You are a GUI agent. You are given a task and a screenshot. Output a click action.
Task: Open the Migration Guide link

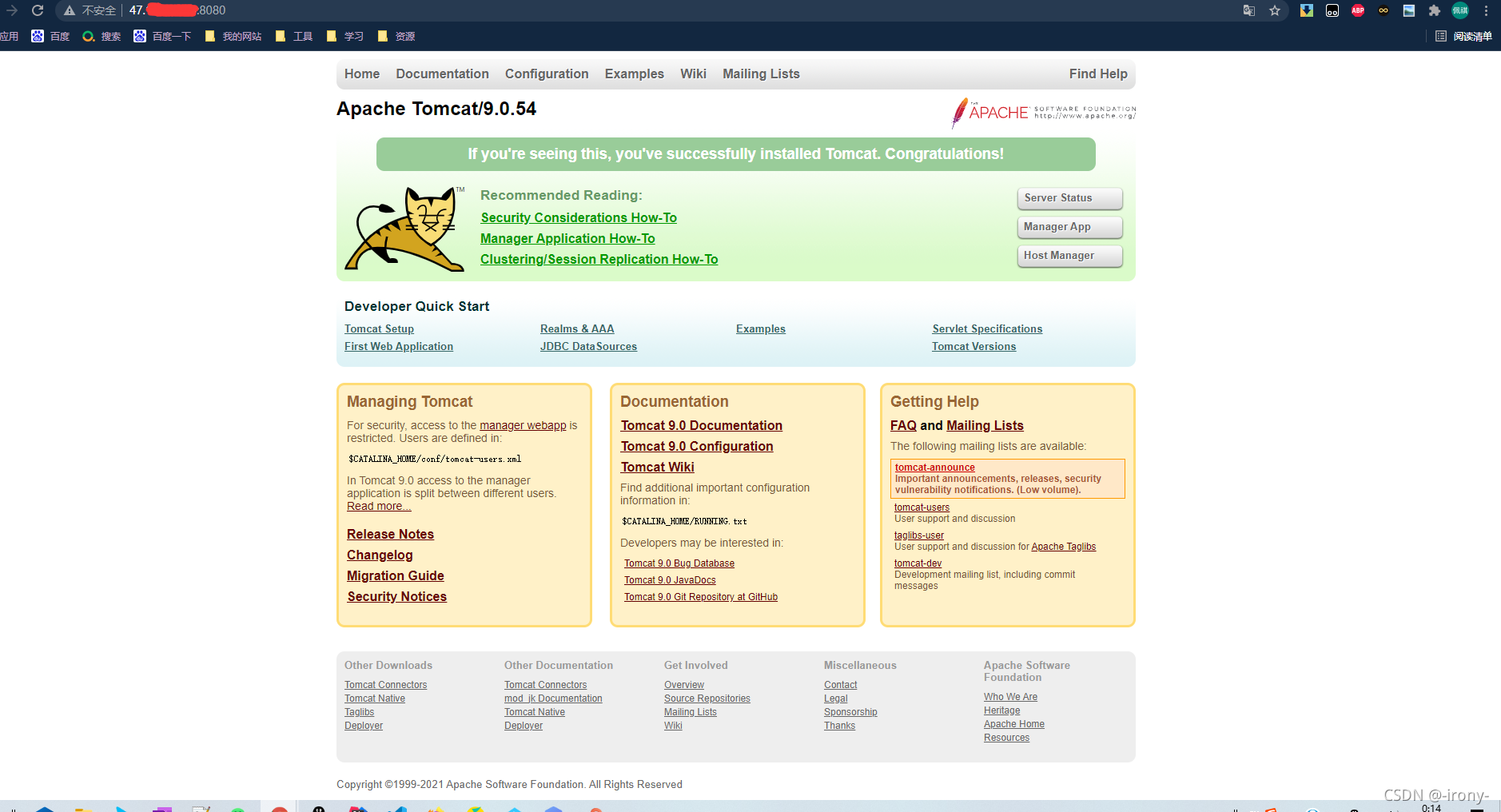point(396,575)
